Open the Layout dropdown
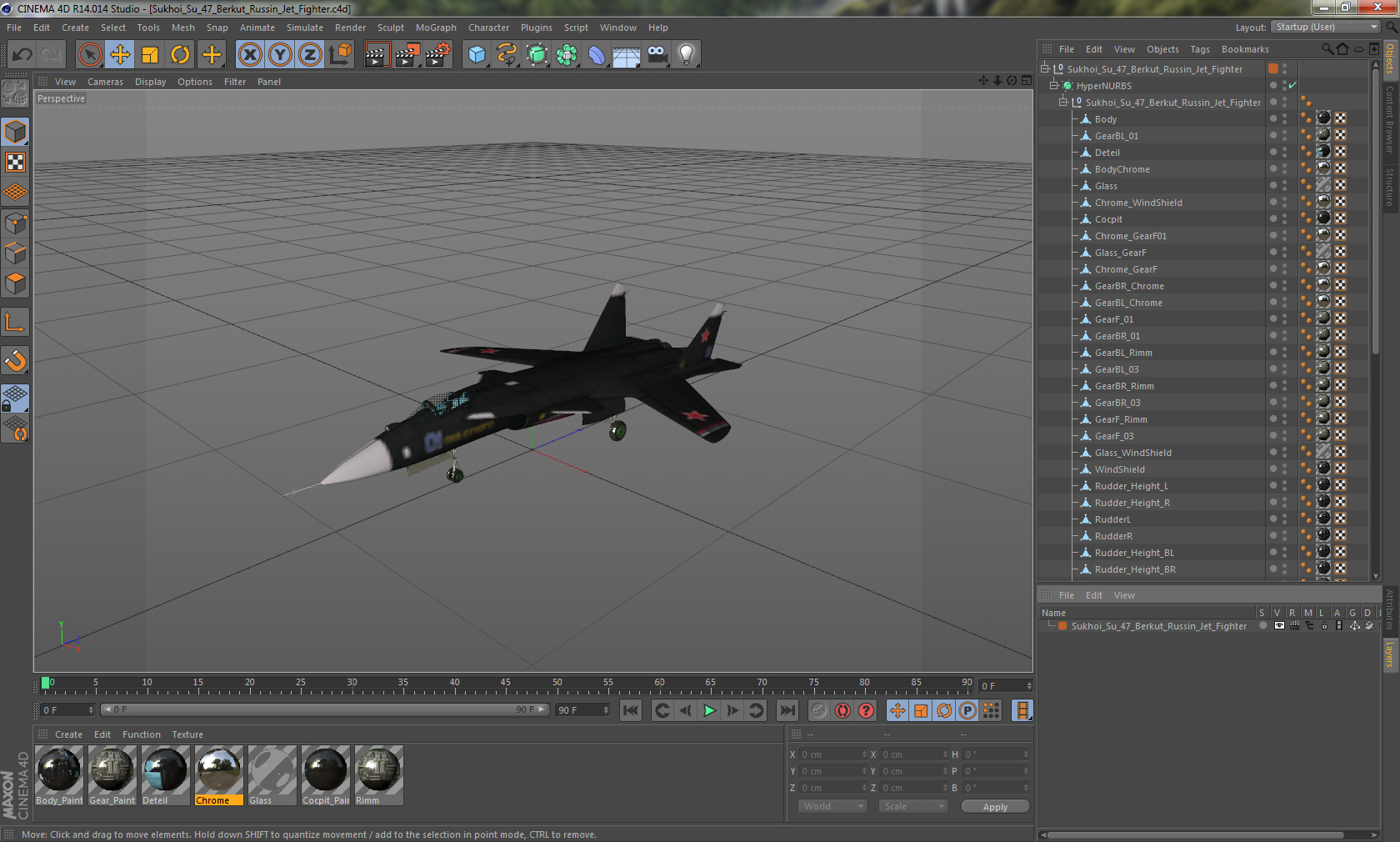Viewport: 1400px width, 842px height. point(1327,28)
